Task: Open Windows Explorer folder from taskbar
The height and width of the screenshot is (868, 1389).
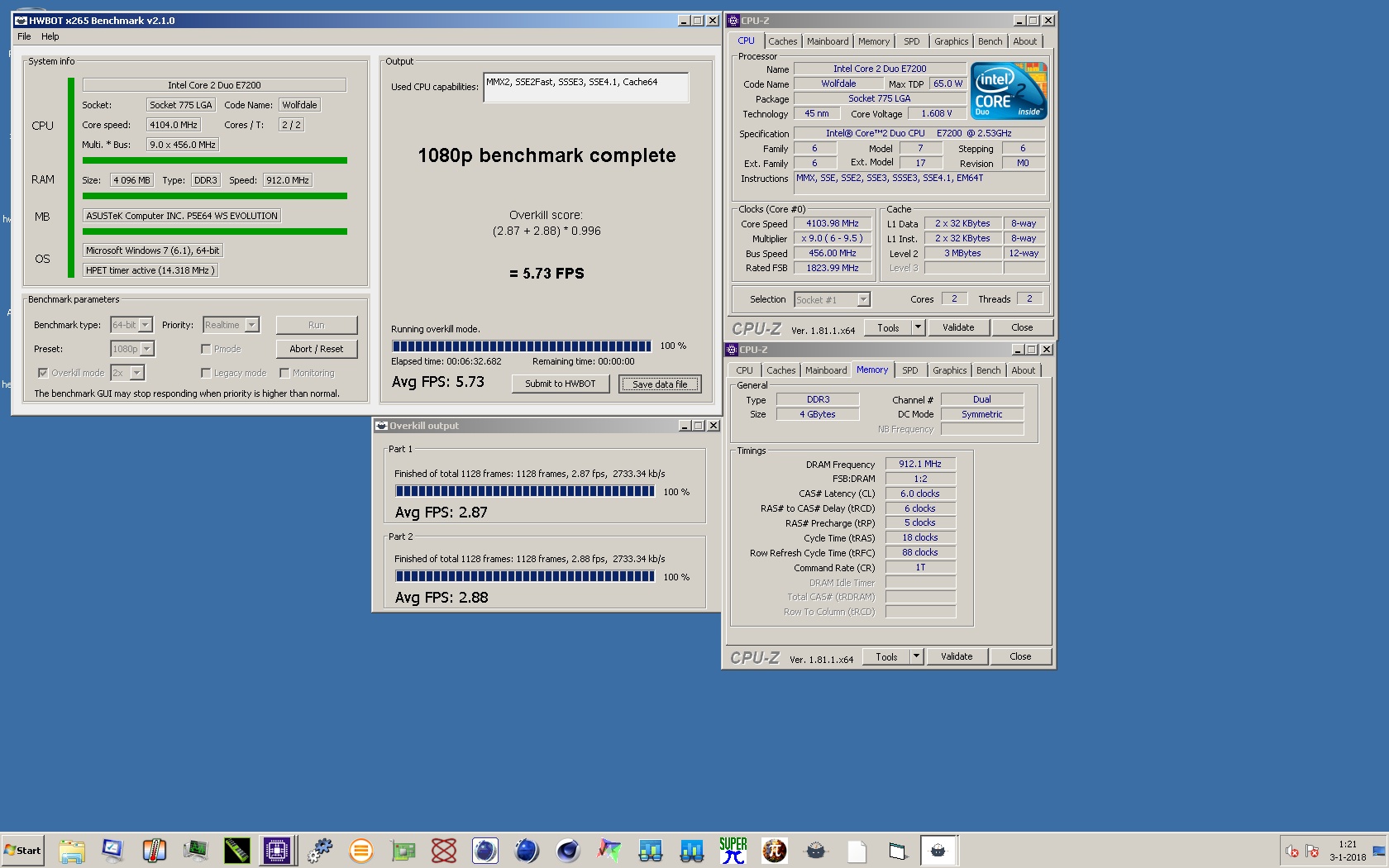Action: point(72,851)
